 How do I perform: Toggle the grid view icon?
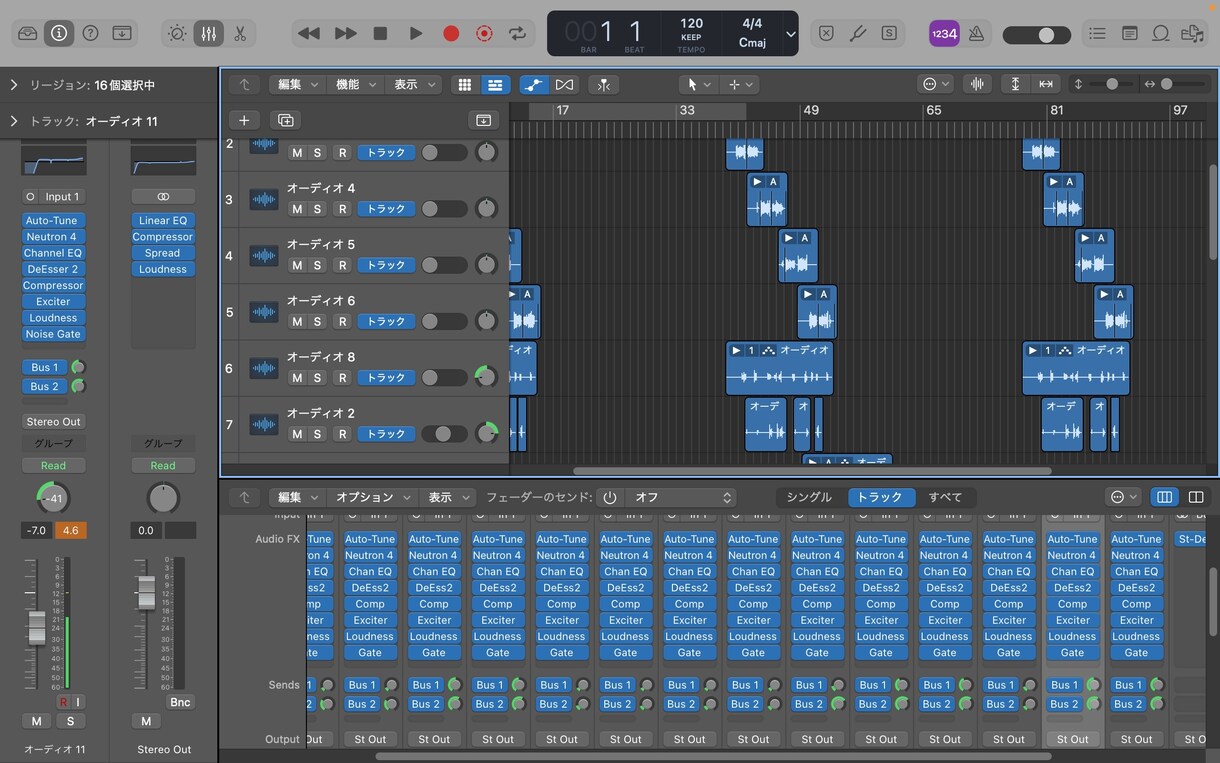point(465,85)
